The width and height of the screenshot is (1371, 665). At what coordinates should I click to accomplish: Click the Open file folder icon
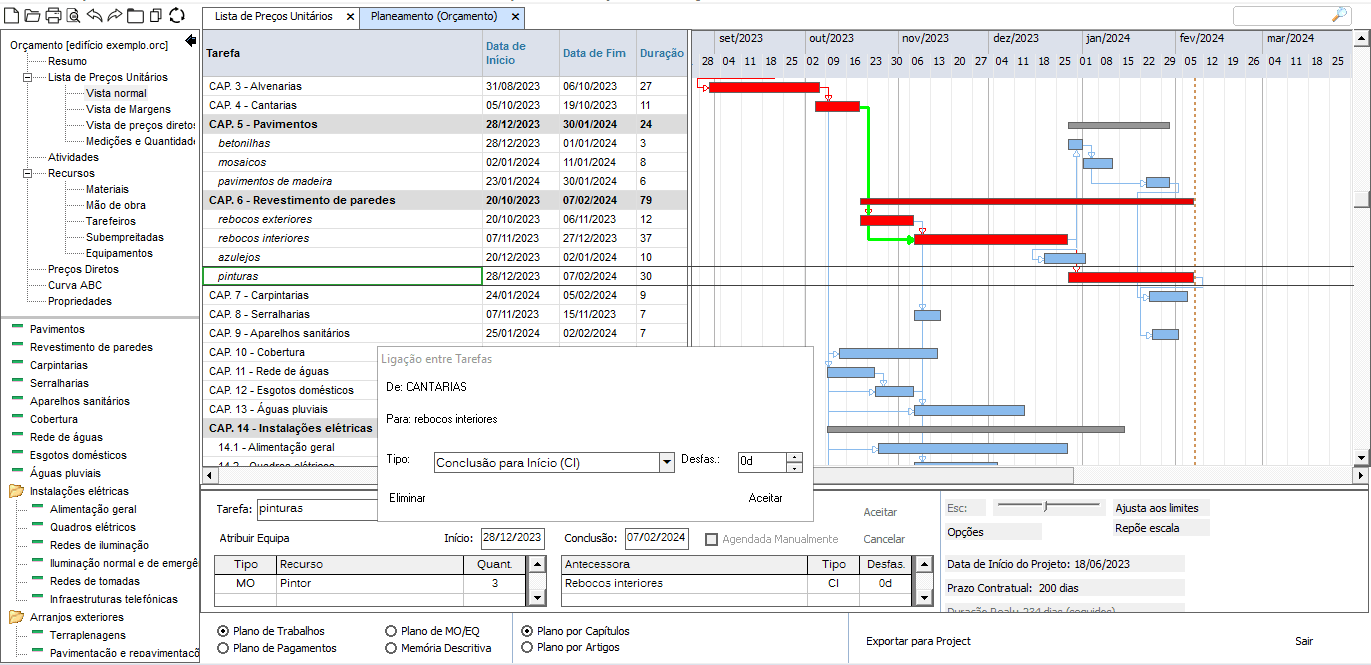click(32, 15)
